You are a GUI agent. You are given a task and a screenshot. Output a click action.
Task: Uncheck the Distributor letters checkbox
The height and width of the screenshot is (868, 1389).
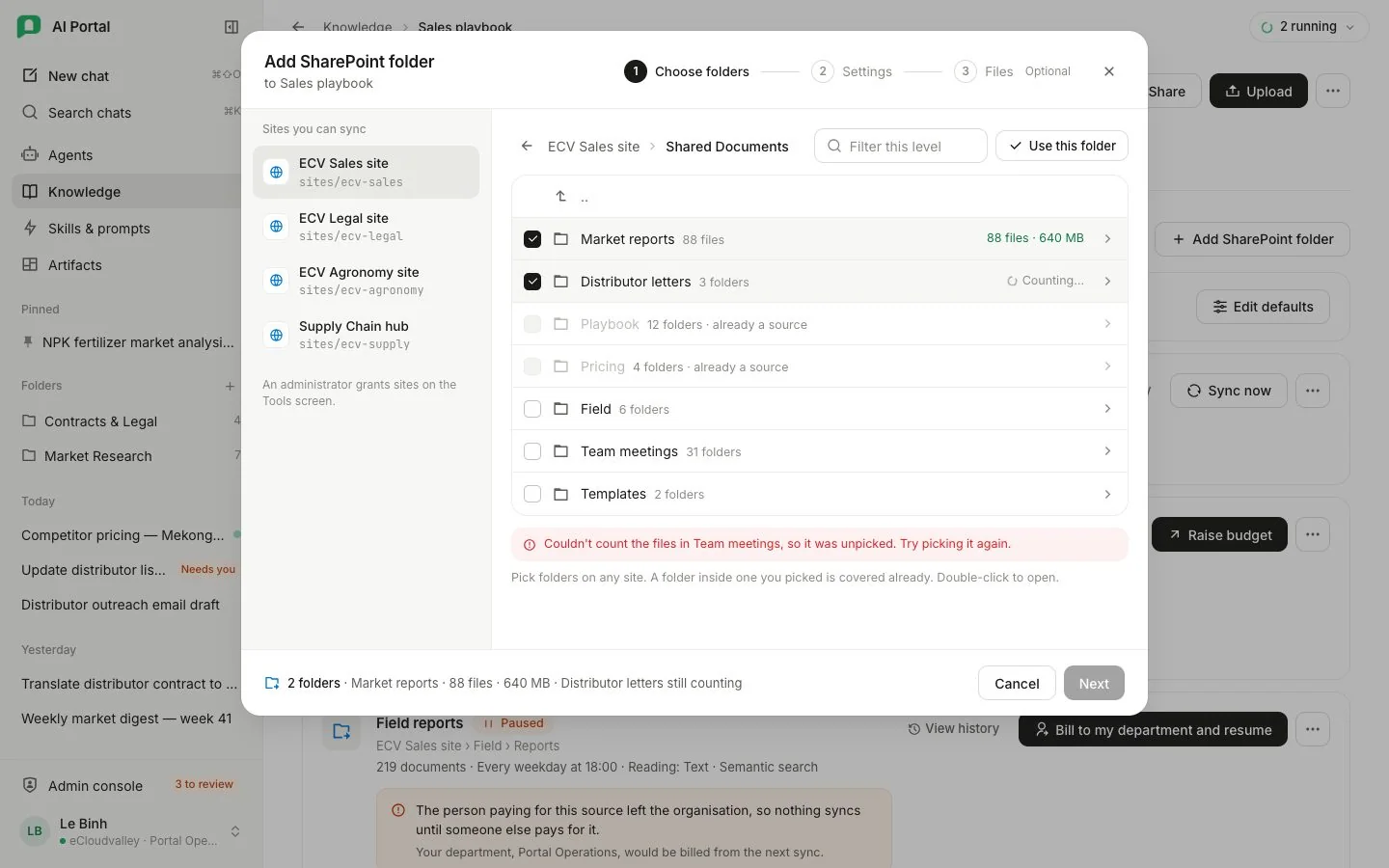(532, 282)
